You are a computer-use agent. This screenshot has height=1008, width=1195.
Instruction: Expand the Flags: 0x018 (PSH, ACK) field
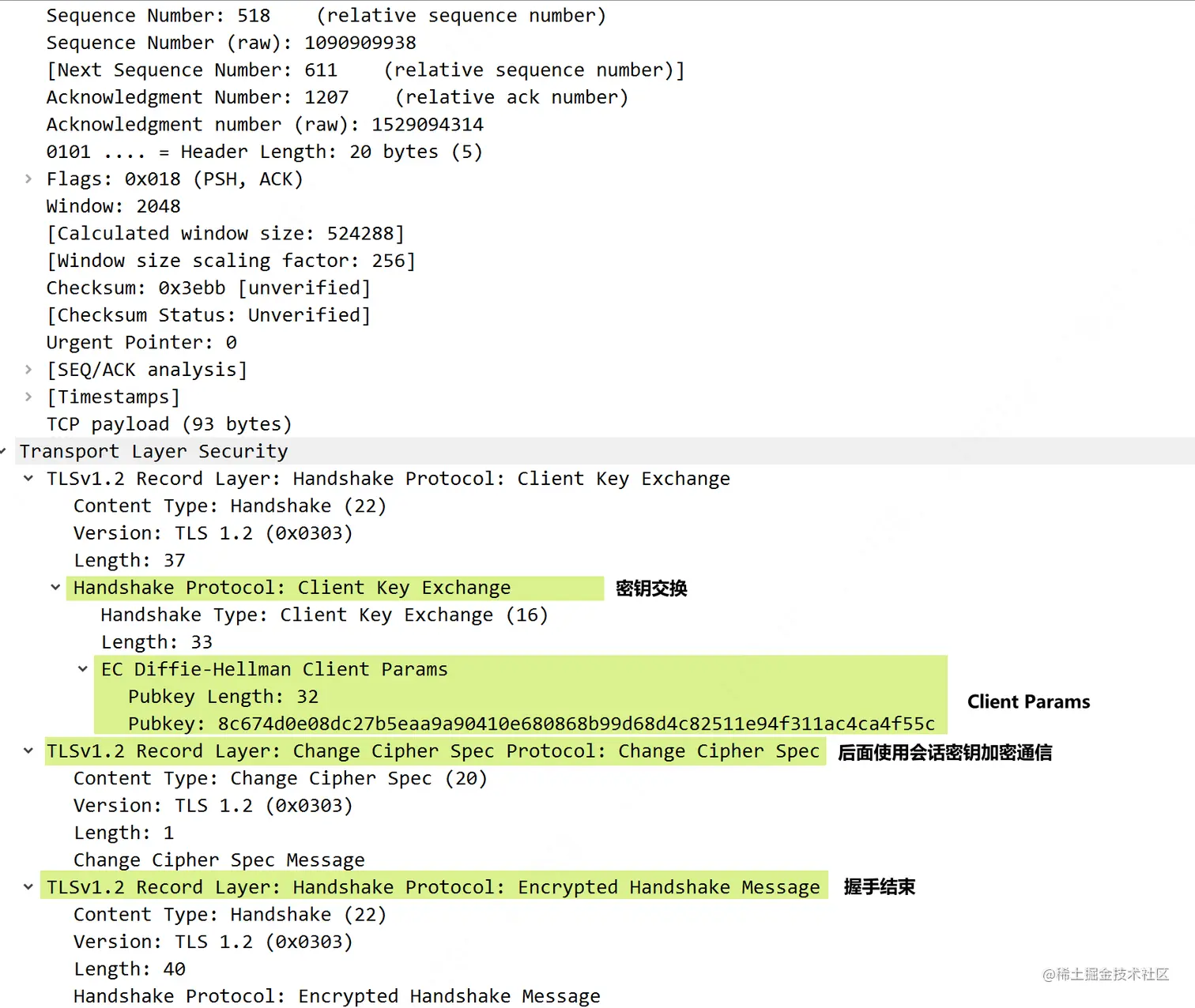[x=28, y=179]
